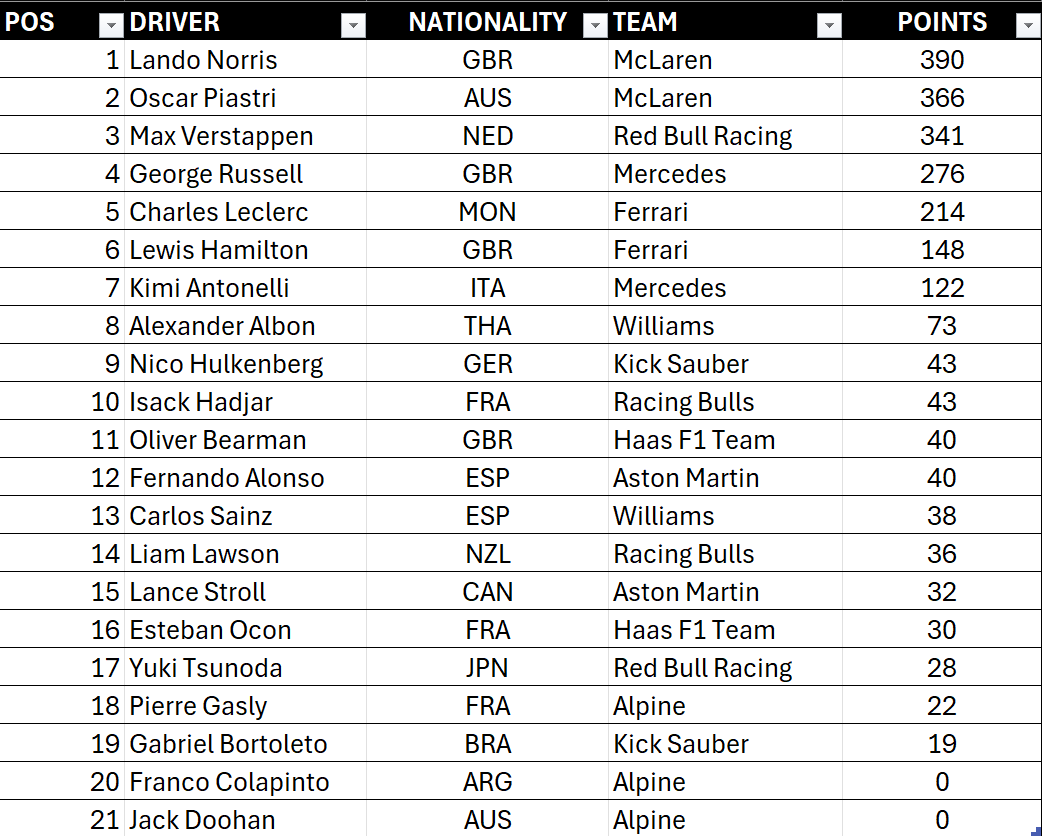1042x836 pixels.
Task: Open the DRIVER column filter dropdown
Action: (353, 27)
